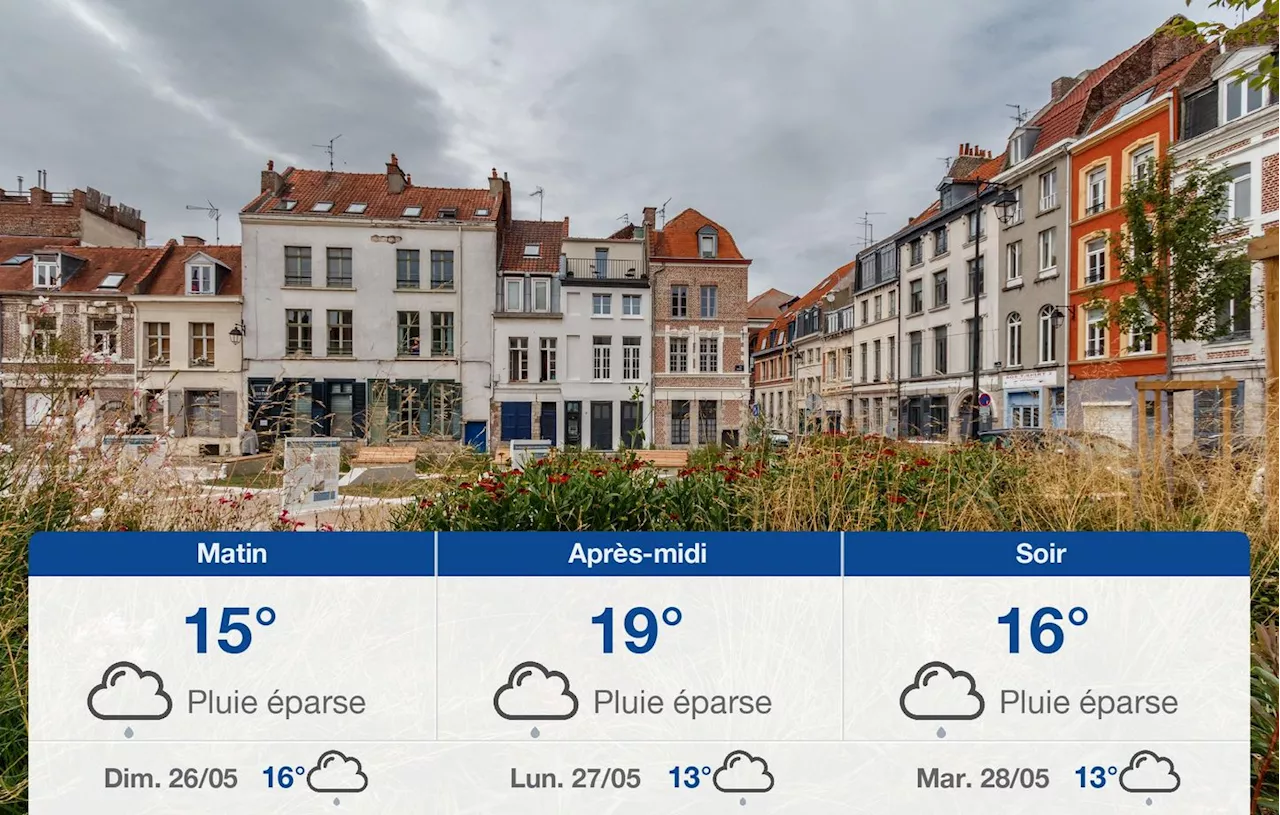Screen dimensions: 1280x815
Task: Click the 13° value for Mar. 28/05
Action: tap(1096, 778)
